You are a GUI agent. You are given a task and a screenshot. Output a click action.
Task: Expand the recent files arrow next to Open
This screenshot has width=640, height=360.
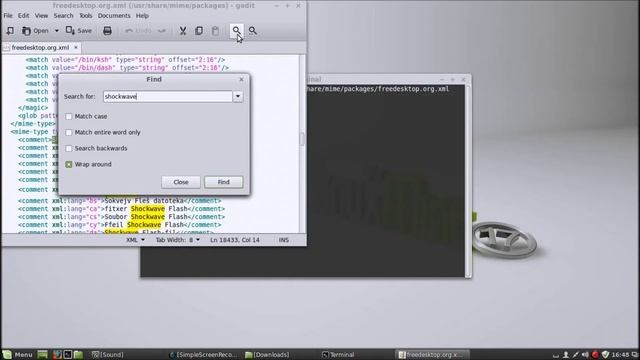click(x=57, y=31)
